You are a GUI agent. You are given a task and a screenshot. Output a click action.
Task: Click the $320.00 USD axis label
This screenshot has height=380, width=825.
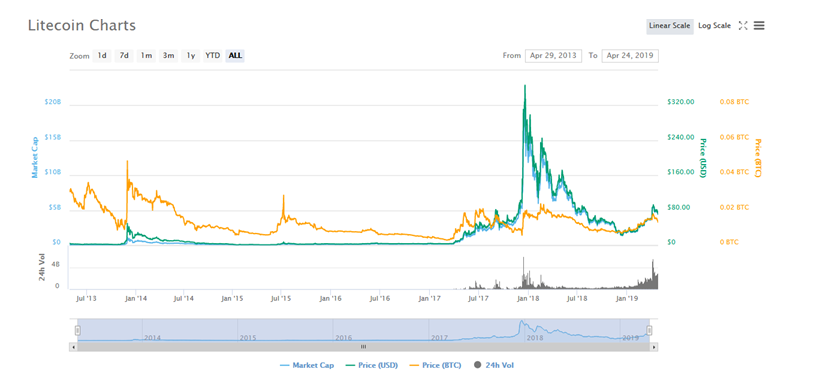[x=681, y=102]
